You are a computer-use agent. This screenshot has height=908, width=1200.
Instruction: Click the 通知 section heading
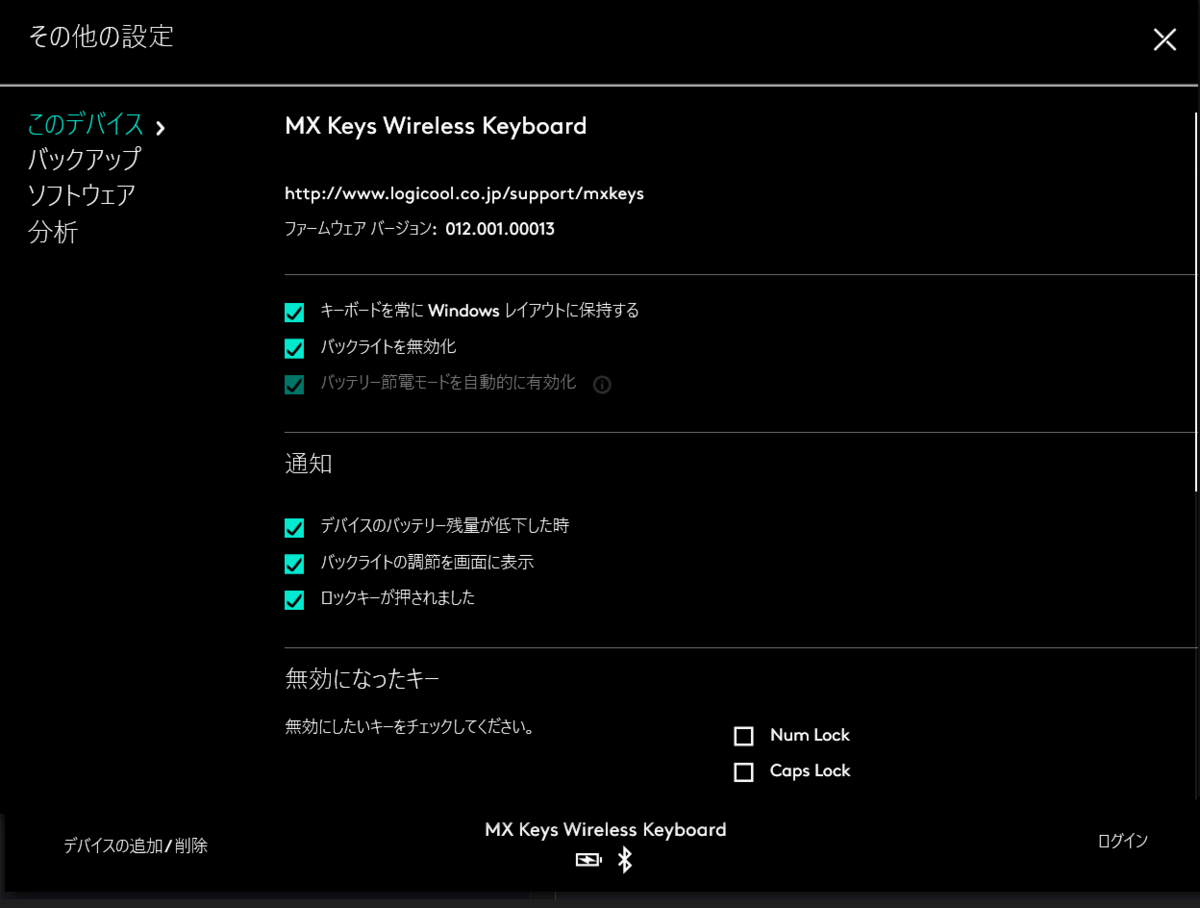coord(309,464)
